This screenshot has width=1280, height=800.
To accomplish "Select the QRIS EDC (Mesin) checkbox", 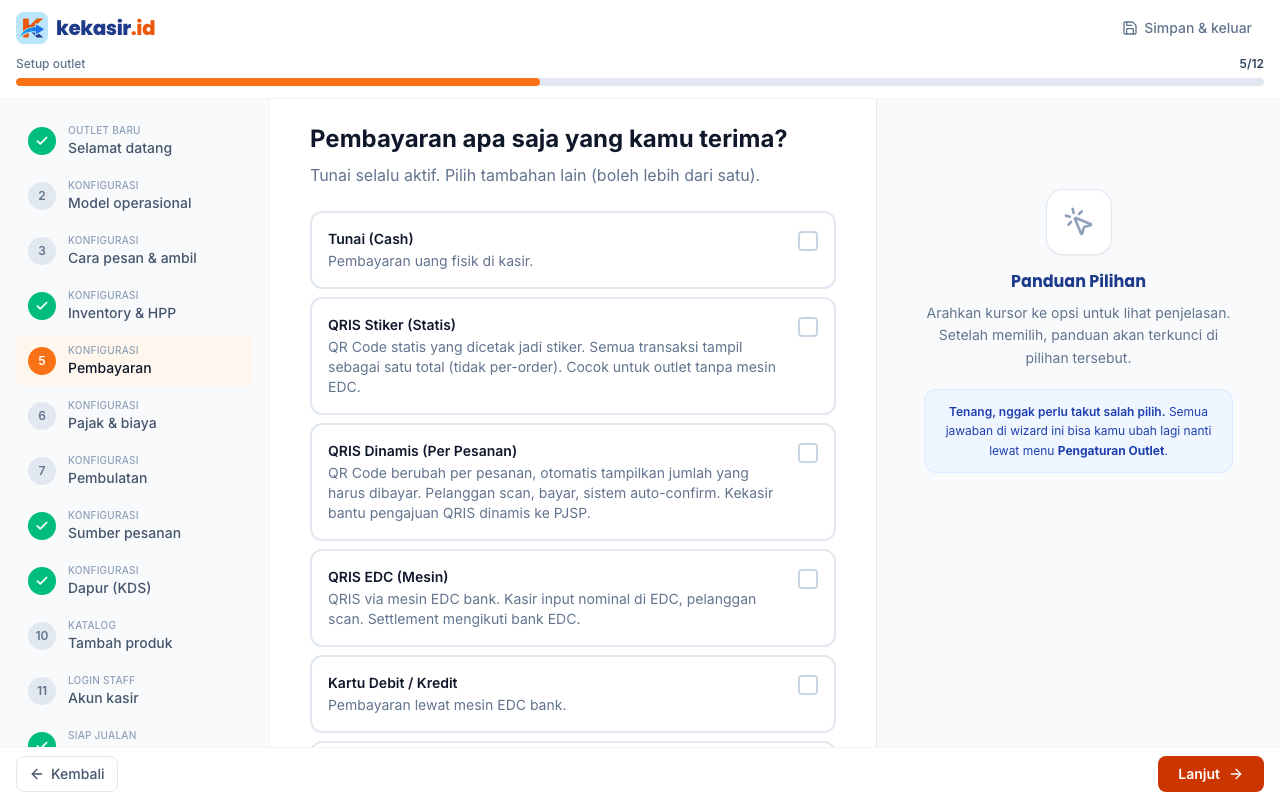I will coord(808,579).
